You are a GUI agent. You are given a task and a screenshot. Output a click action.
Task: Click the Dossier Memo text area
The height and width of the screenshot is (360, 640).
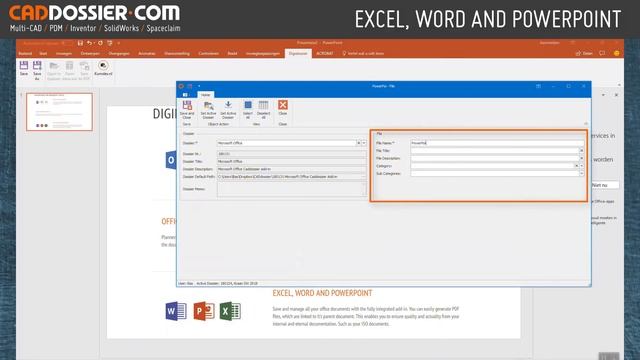(291, 189)
